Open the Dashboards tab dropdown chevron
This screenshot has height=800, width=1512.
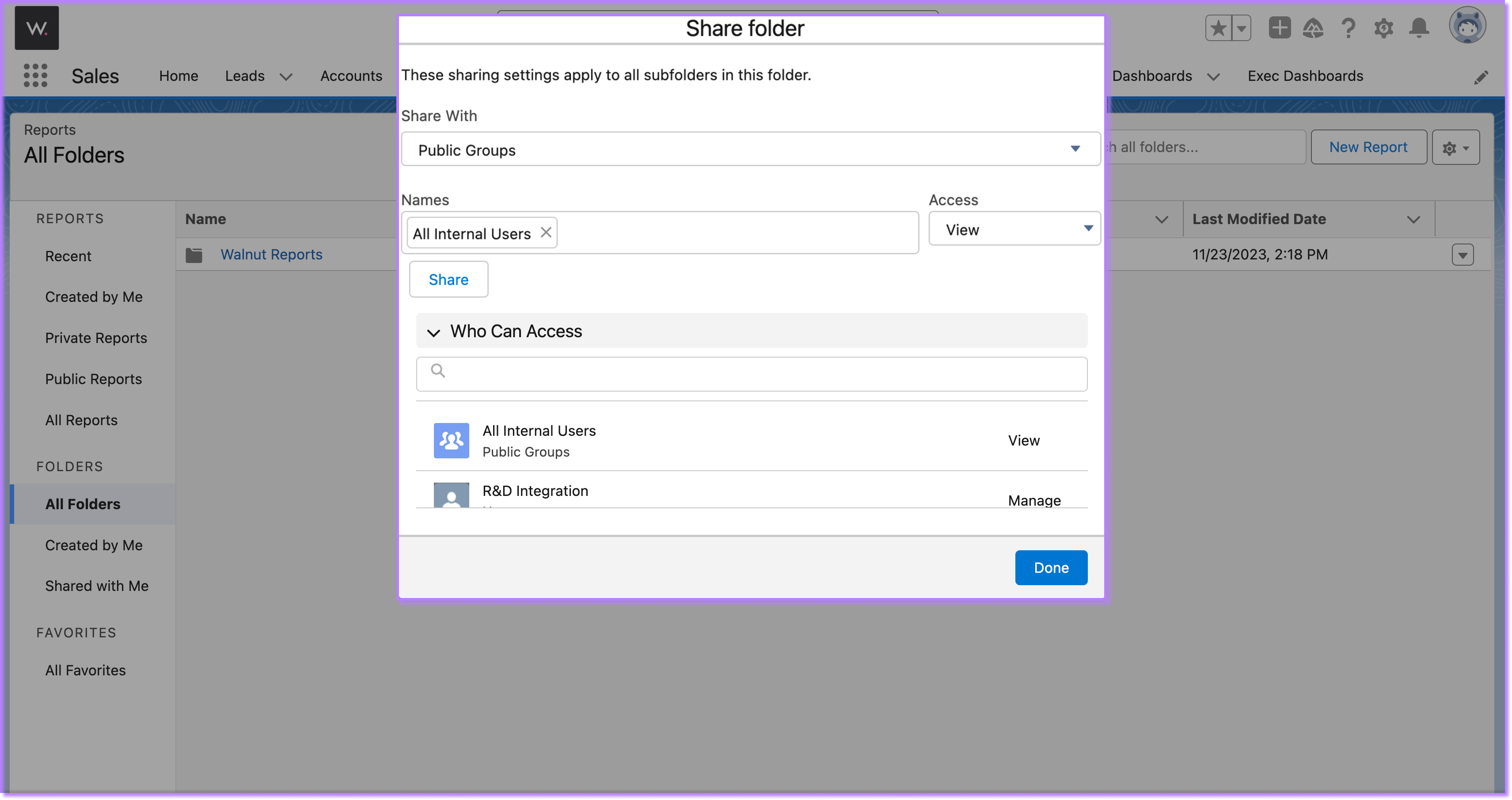coord(1214,77)
